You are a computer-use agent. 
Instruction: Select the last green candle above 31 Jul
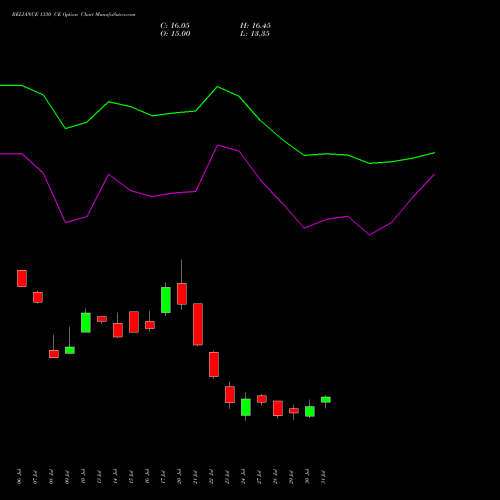tap(326, 400)
